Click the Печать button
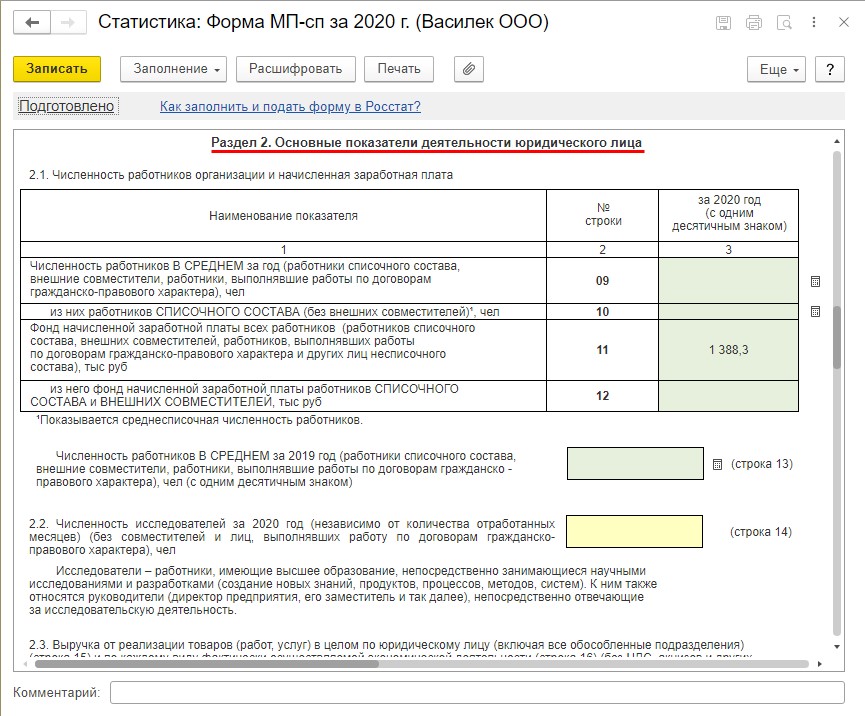865x716 pixels. pos(399,69)
